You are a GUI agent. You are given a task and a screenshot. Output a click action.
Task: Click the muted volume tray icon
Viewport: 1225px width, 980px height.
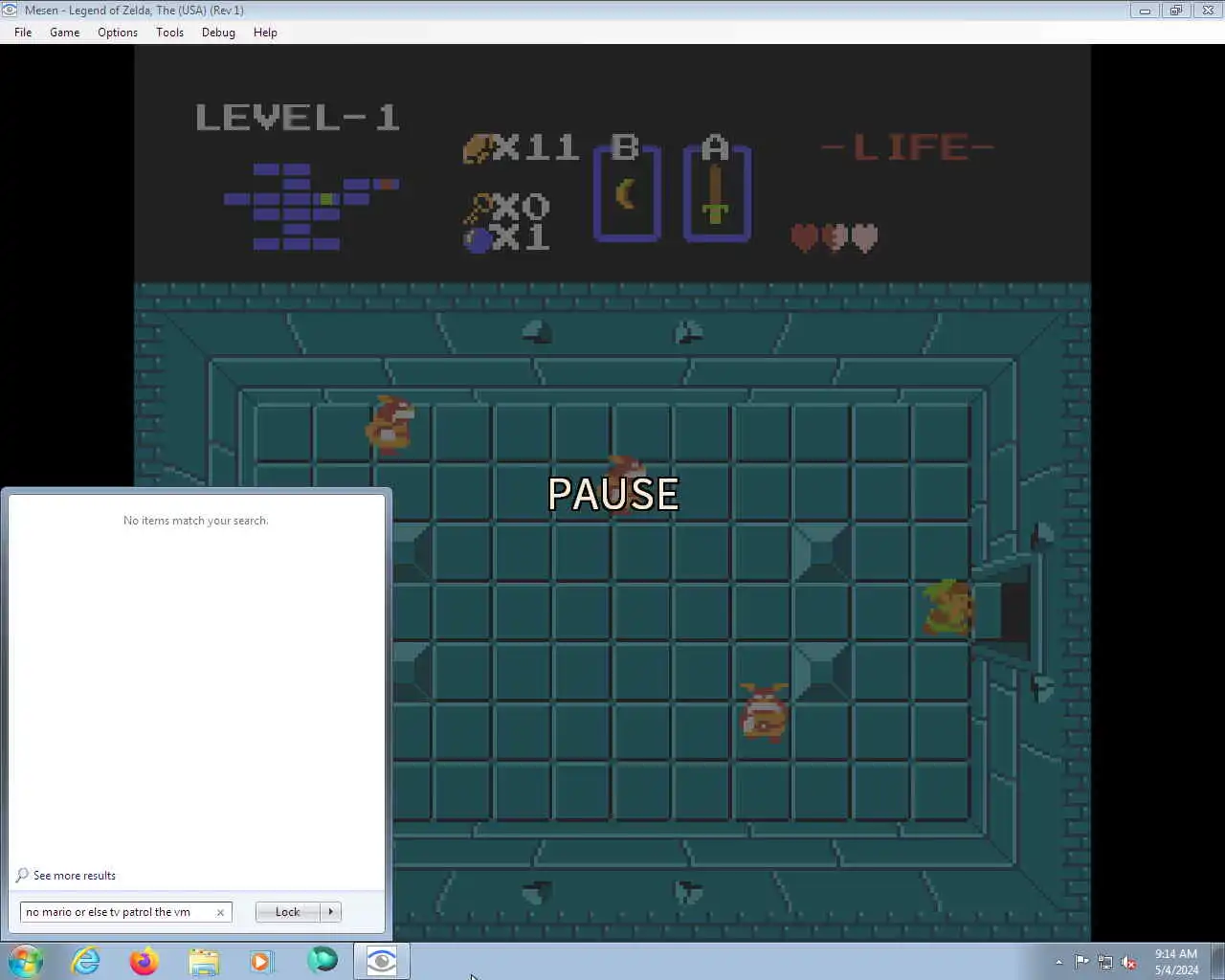1129,962
